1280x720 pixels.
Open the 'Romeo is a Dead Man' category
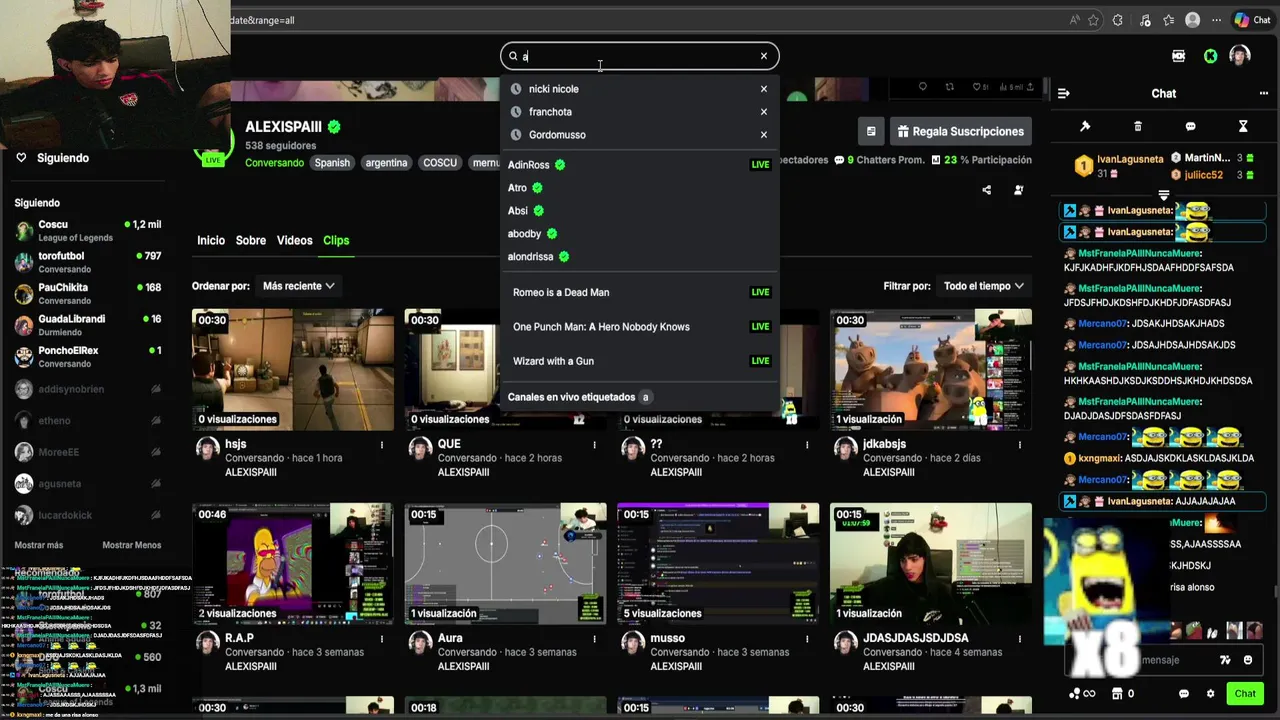[640, 292]
